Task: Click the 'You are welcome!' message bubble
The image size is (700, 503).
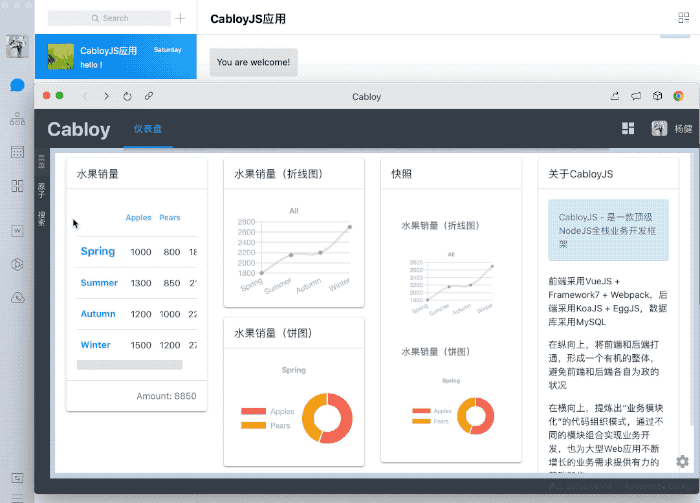Action: point(253,62)
